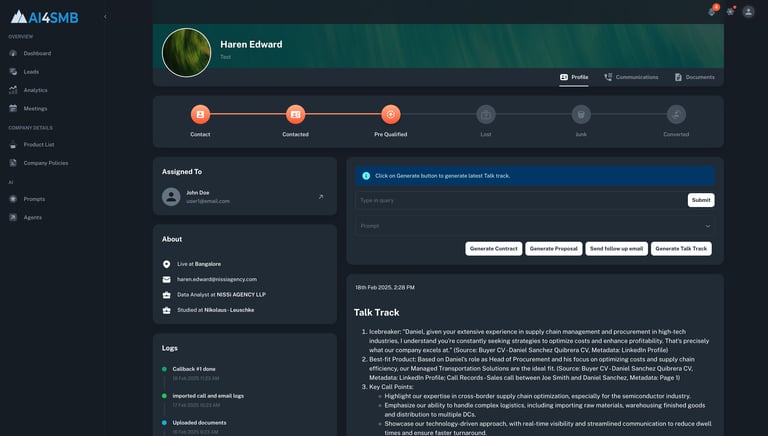Select the Callback #1 done log entry
This screenshot has height=436, width=768.
pyautogui.click(x=194, y=369)
